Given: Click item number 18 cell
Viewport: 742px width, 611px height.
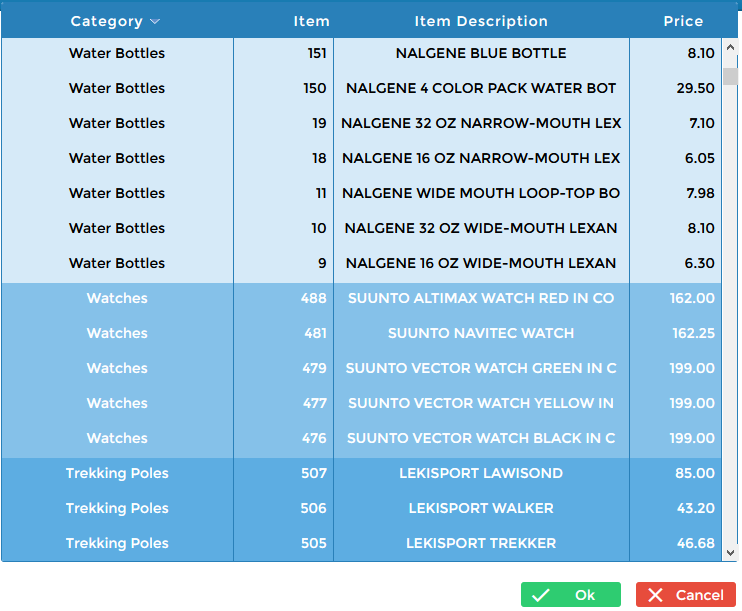Looking at the screenshot, I should (283, 158).
